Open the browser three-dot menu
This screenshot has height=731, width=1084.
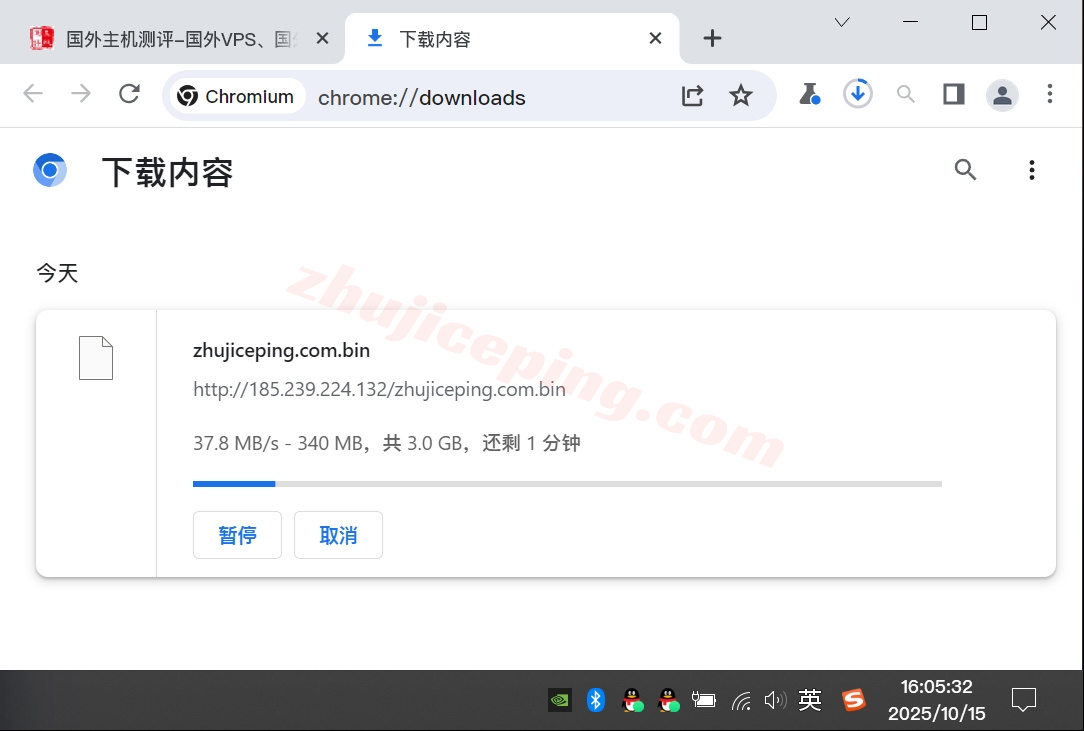point(1050,95)
